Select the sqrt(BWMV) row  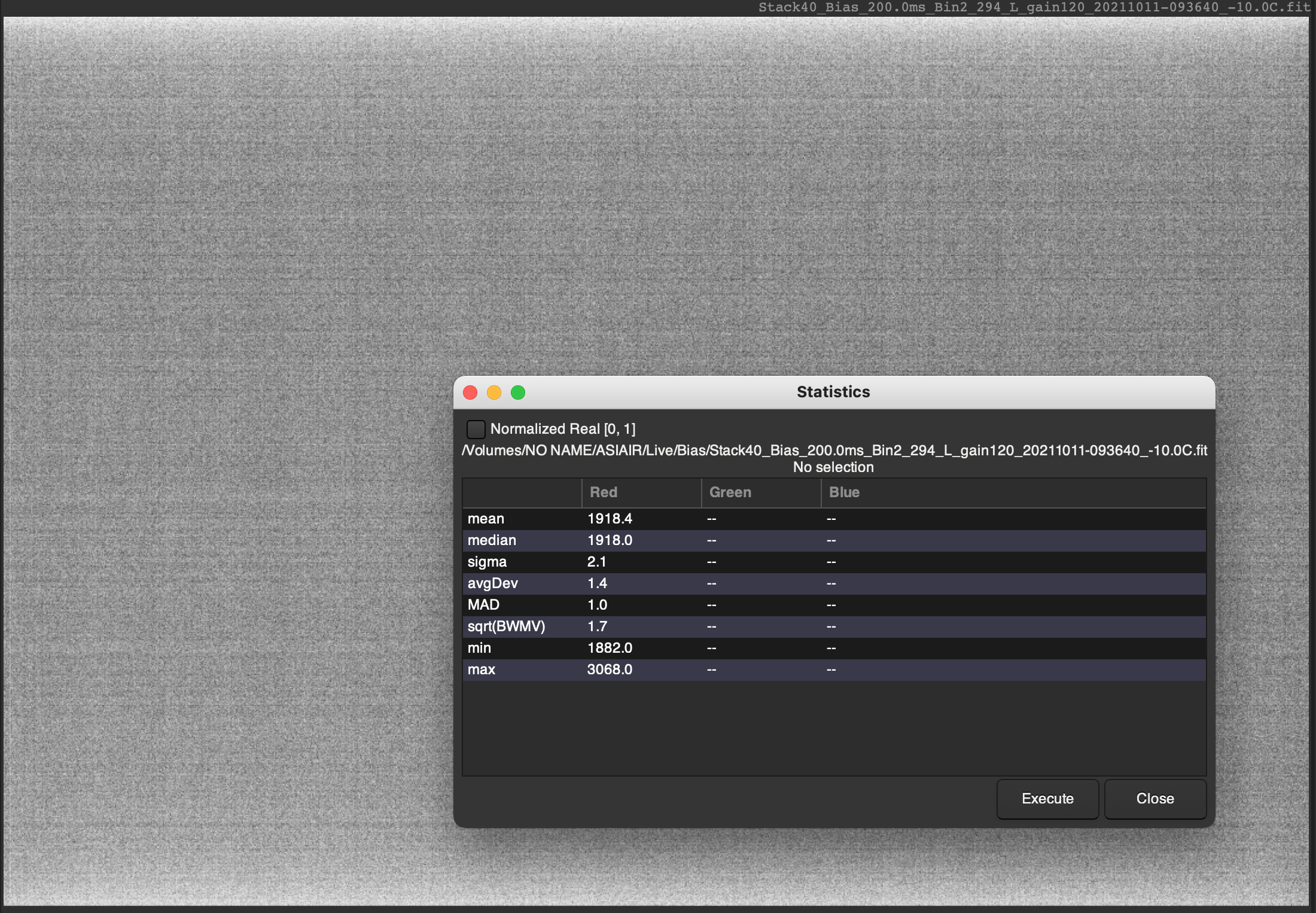[x=506, y=626]
